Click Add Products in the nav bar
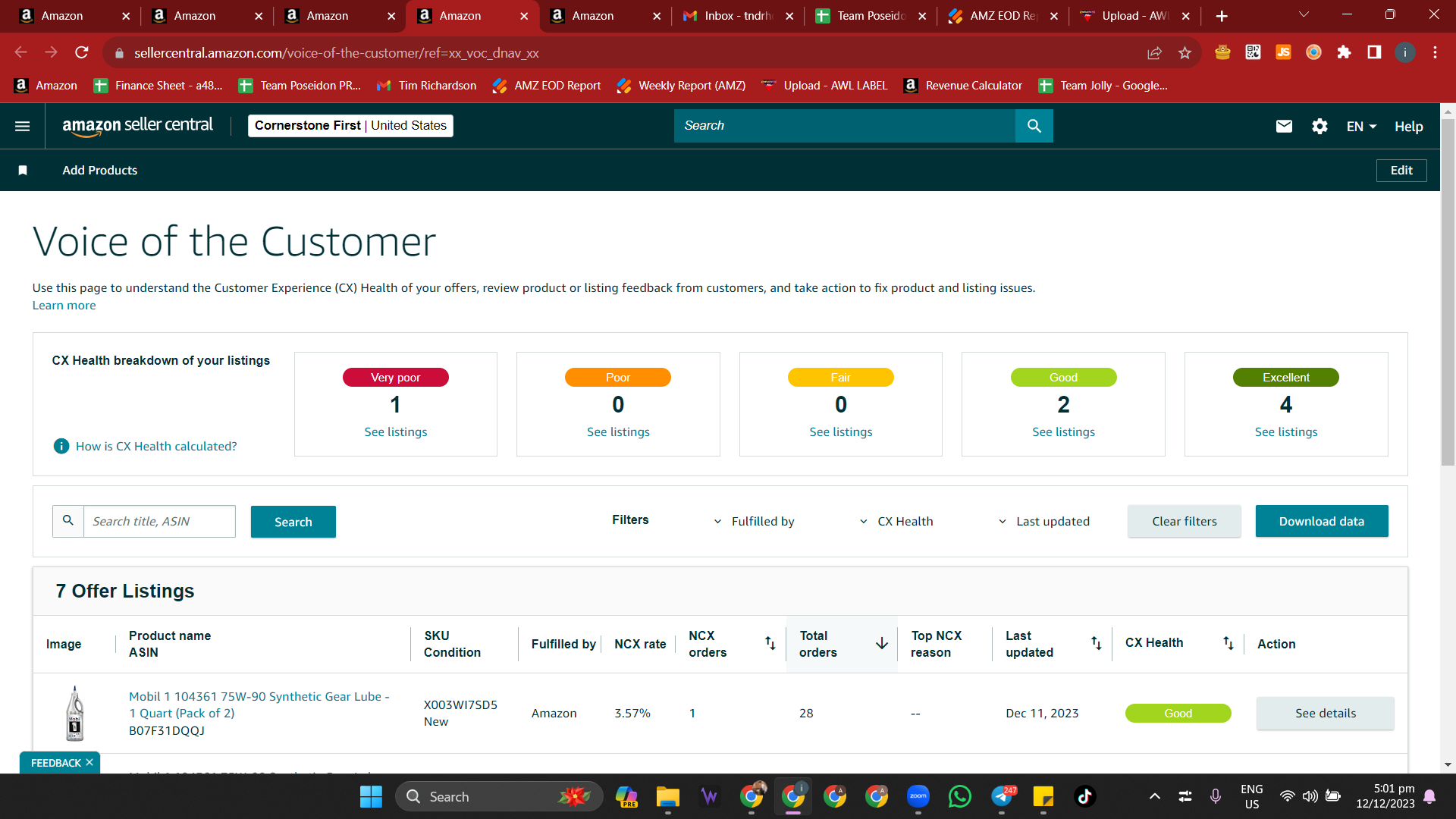Screen dimensions: 1456x819 tap(99, 170)
